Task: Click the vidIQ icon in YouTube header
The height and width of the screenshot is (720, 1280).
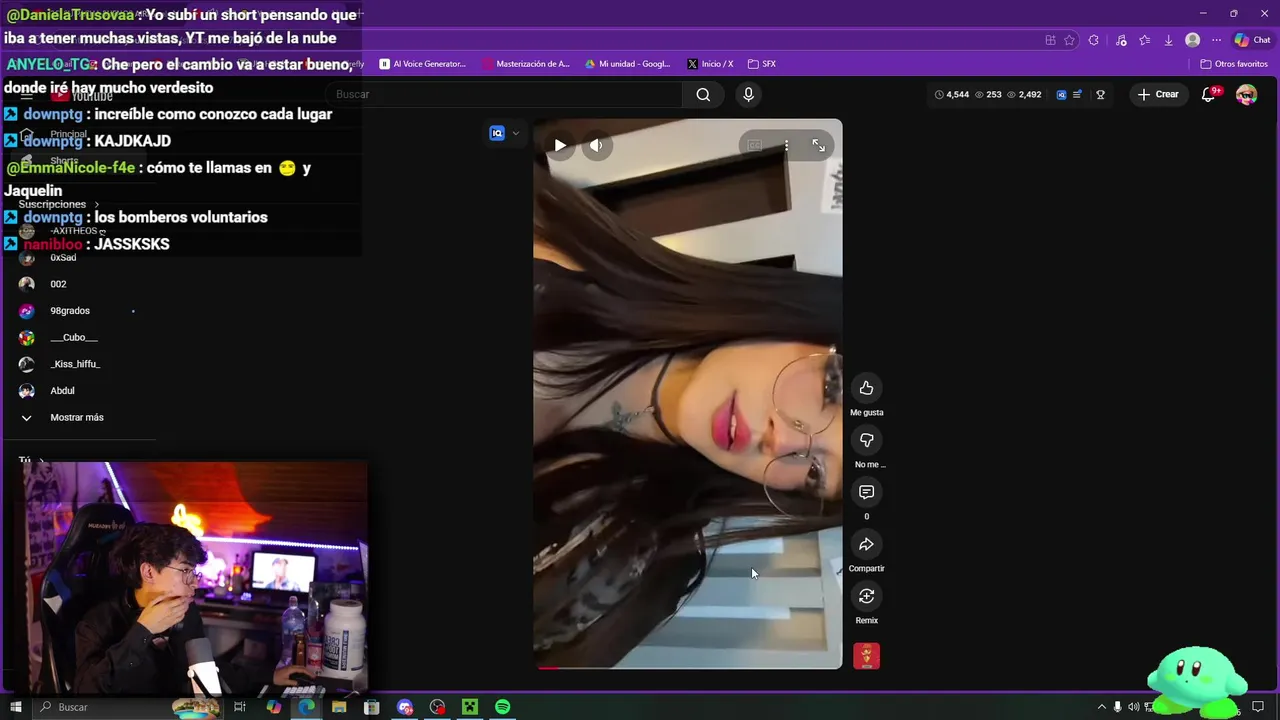Action: (1061, 95)
